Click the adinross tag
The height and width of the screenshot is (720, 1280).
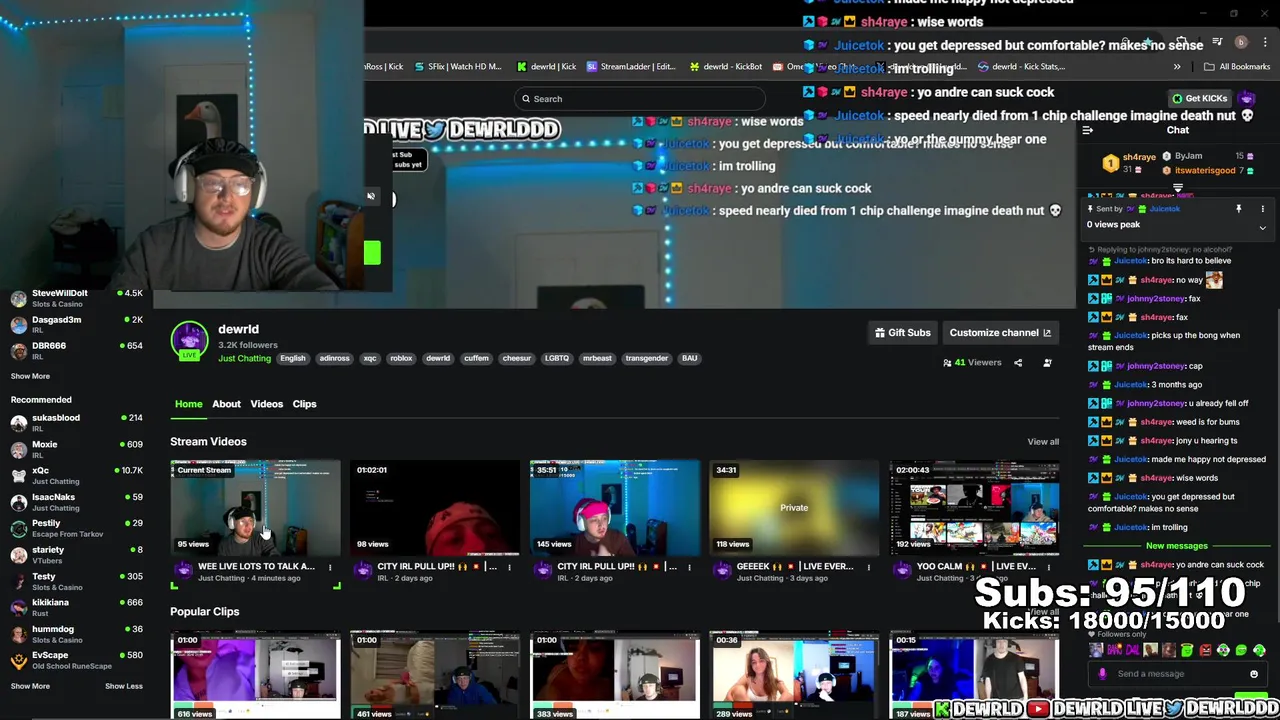[334, 359]
